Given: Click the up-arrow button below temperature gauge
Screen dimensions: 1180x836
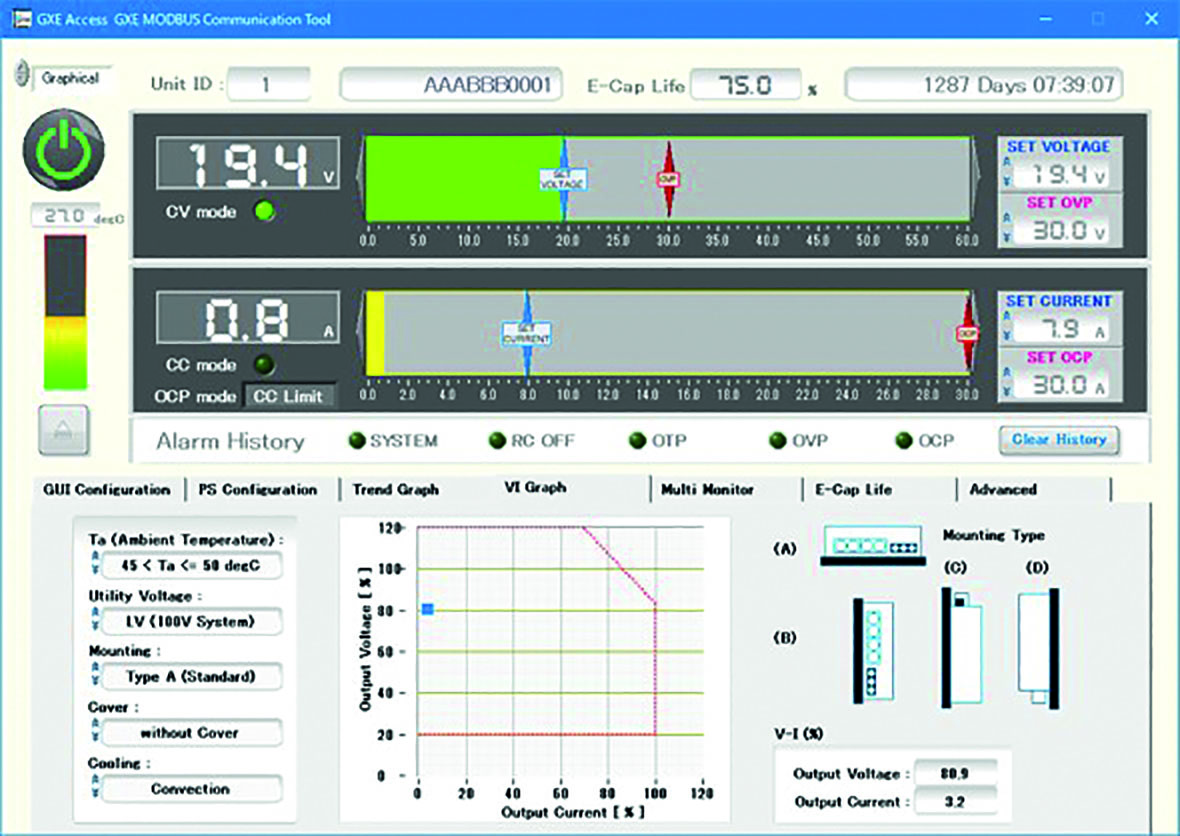Looking at the screenshot, I should click(64, 430).
